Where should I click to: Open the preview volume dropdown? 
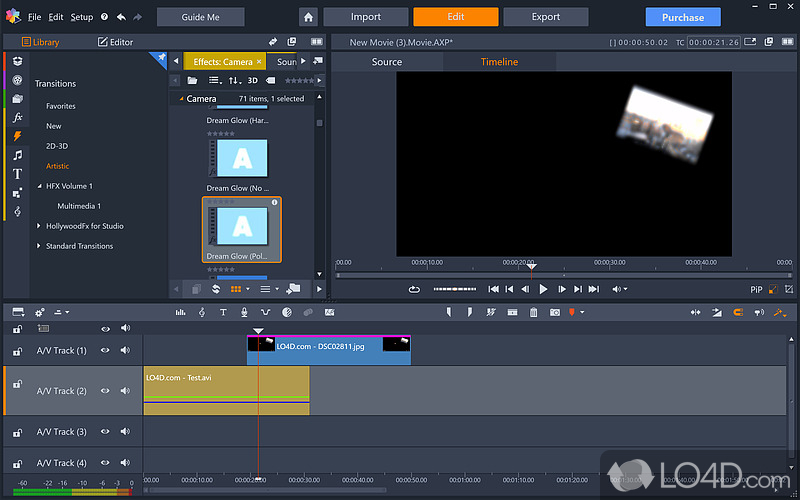[x=619, y=289]
